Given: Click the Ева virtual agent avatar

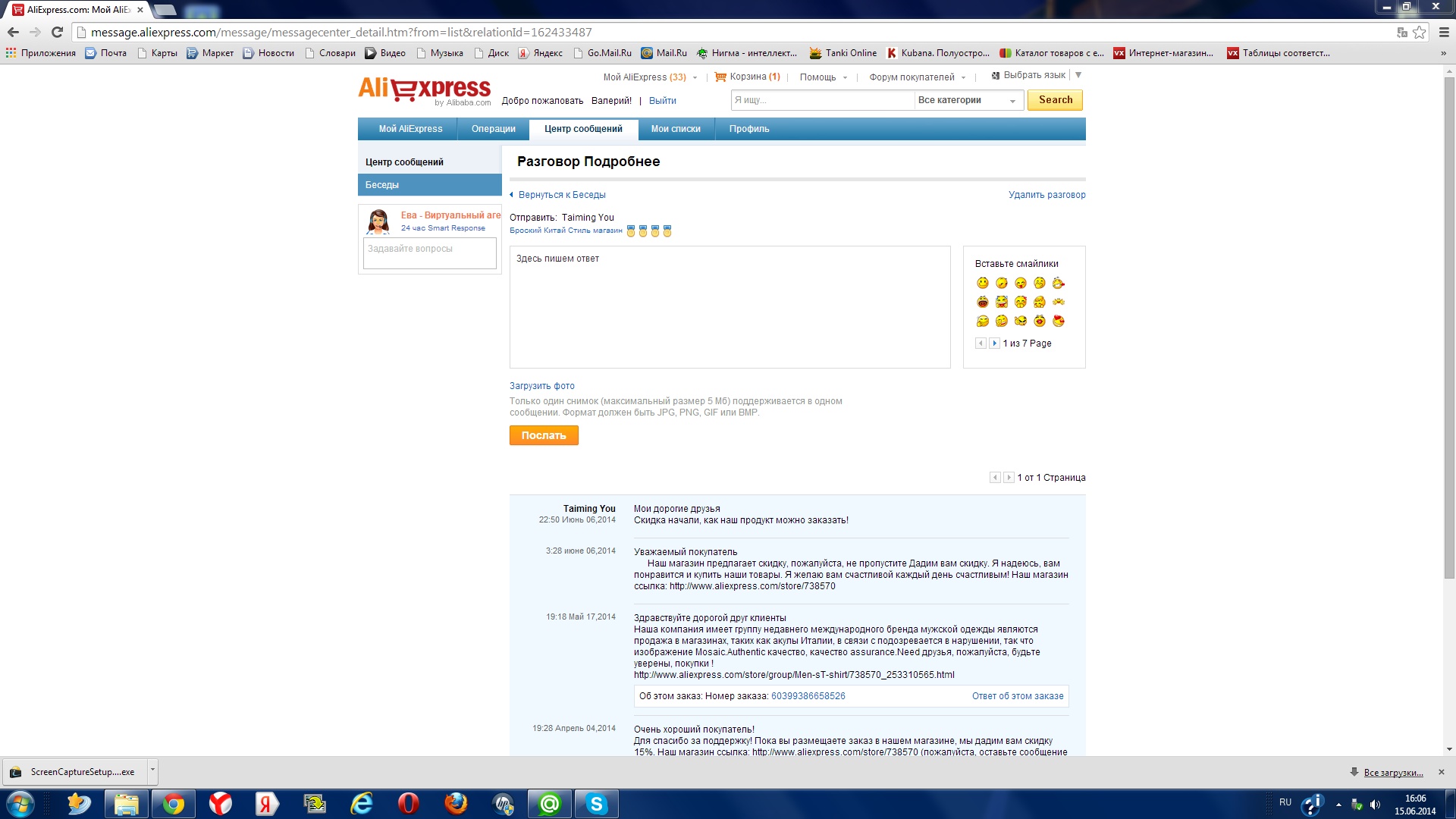Looking at the screenshot, I should [378, 221].
